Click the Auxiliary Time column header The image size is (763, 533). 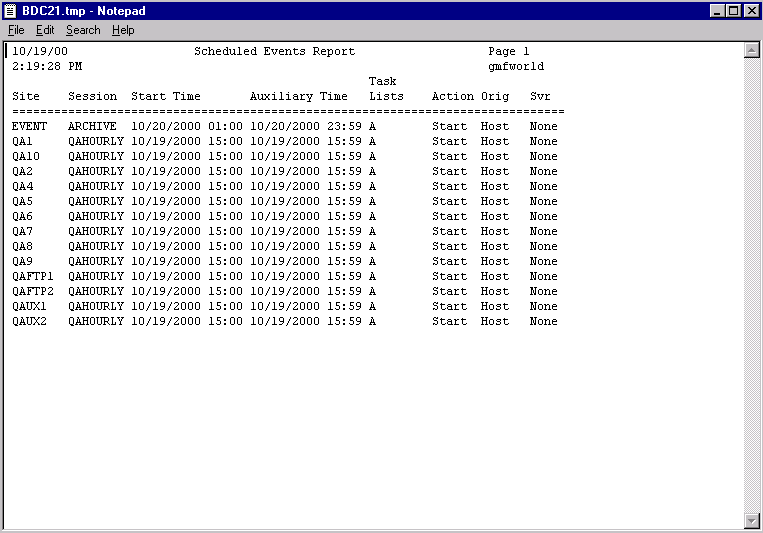coord(299,96)
